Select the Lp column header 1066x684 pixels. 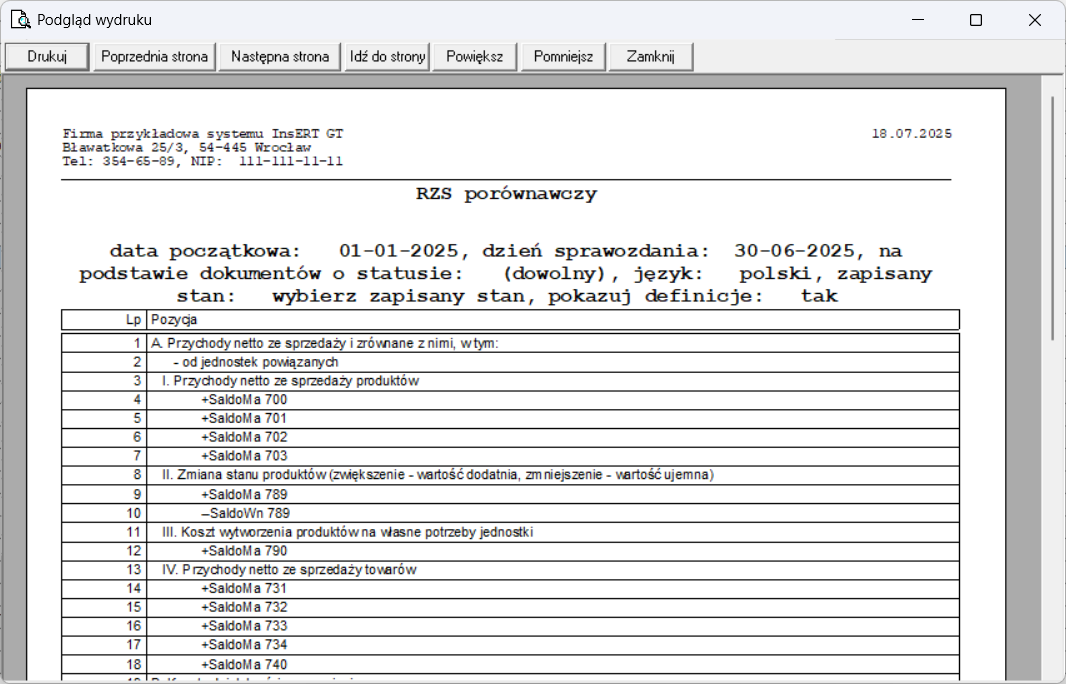coord(132,320)
